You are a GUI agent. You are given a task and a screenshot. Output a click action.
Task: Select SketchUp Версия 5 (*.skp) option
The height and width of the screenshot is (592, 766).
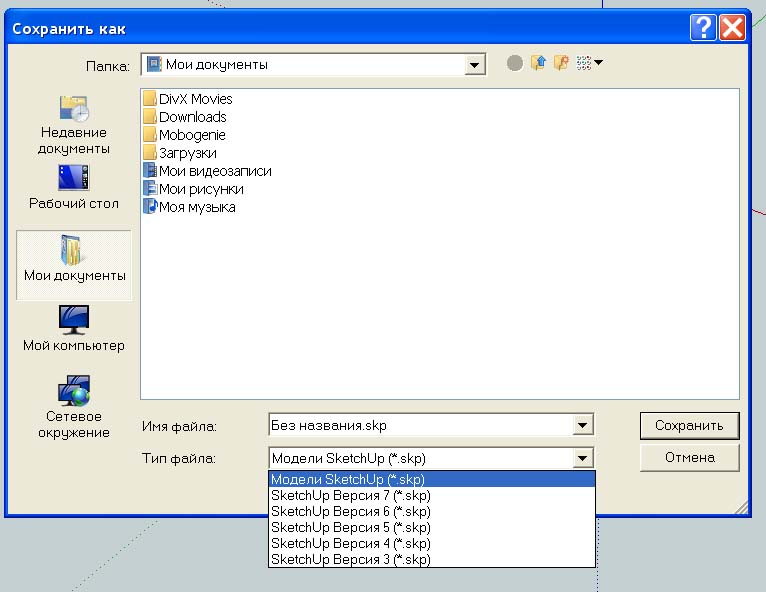(350, 527)
